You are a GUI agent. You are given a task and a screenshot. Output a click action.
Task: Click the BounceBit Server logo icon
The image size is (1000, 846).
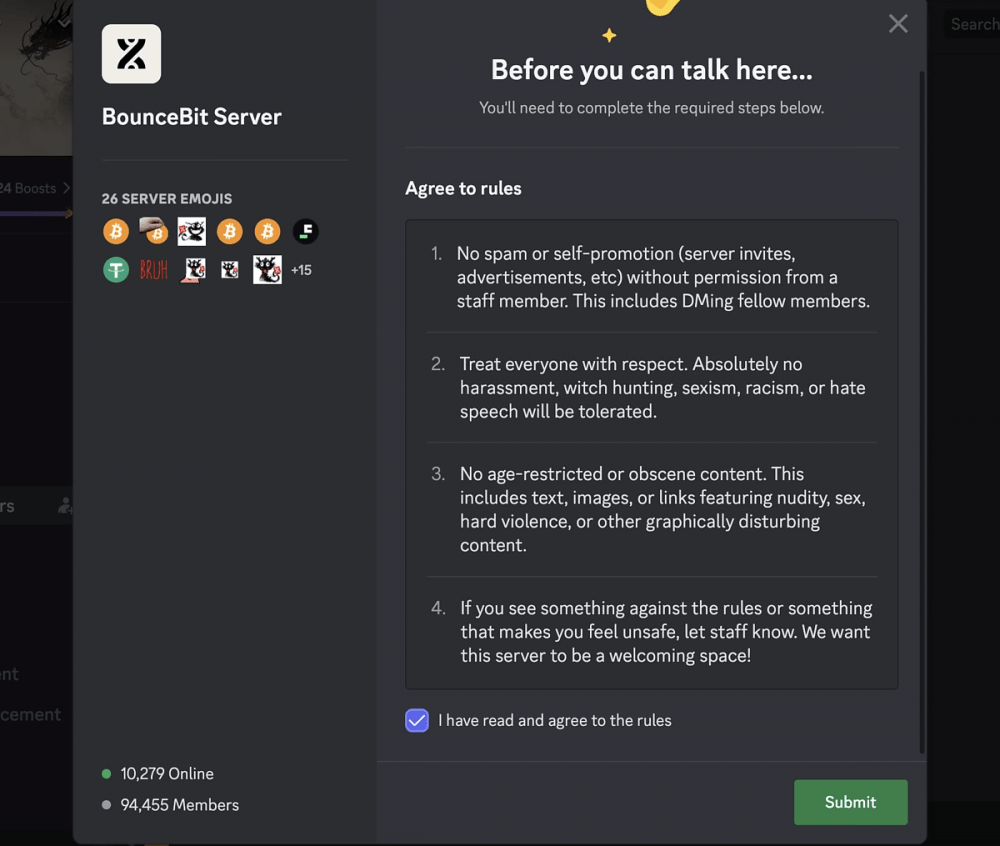coord(131,54)
